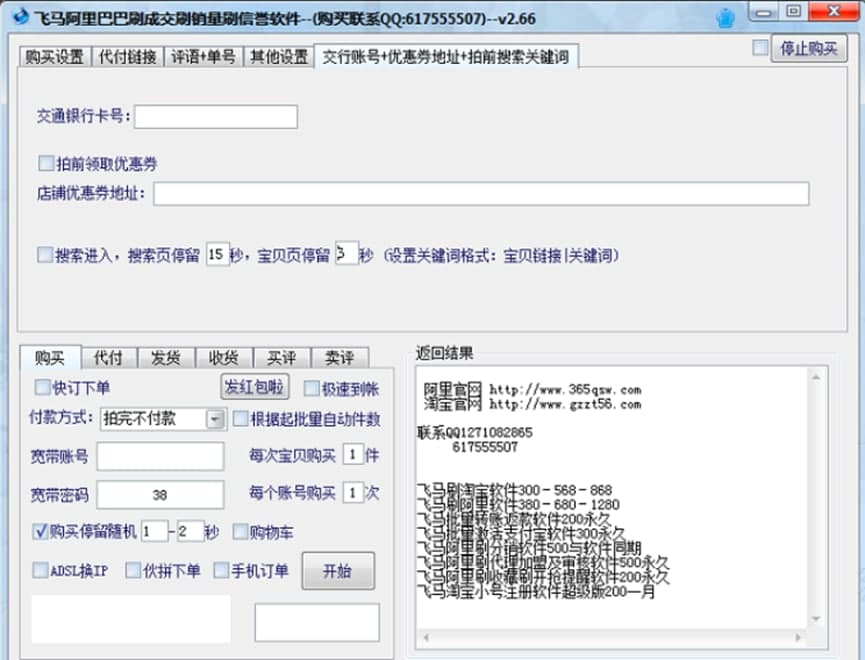Open the 购买设置 tab
The image size is (865, 660).
click(55, 56)
